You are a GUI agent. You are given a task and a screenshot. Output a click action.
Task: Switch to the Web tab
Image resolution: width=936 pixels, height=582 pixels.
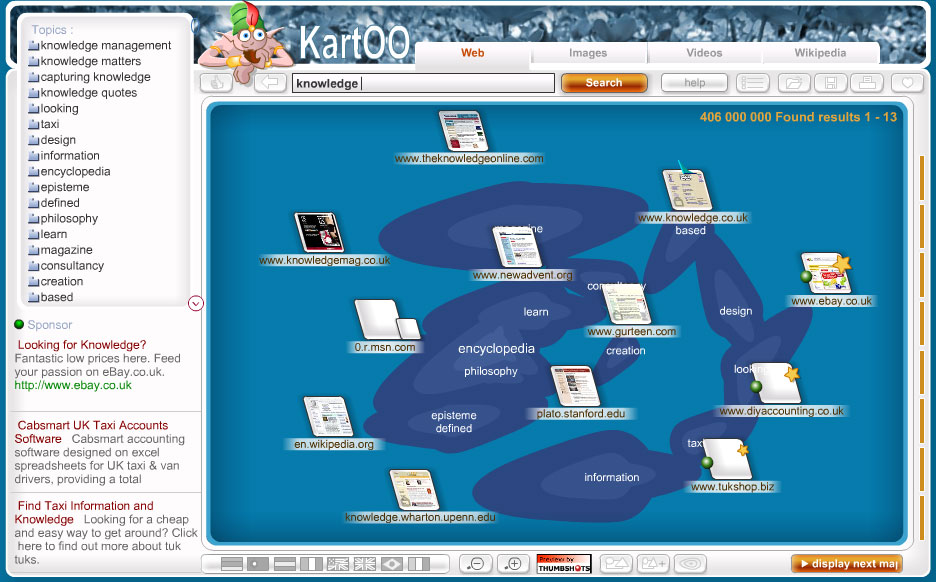click(472, 53)
